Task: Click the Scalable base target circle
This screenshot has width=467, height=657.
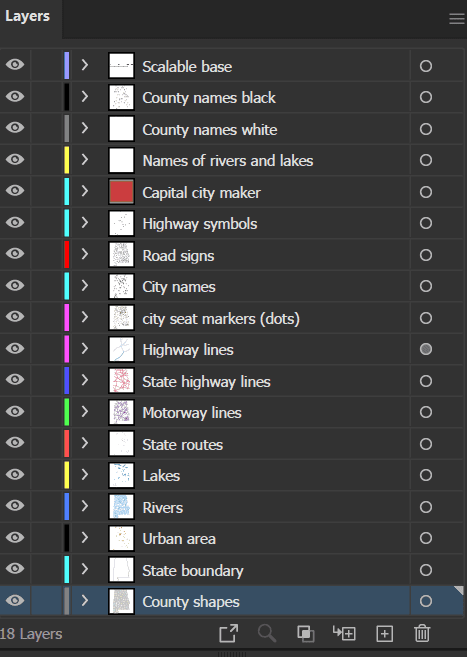Action: [x=426, y=66]
